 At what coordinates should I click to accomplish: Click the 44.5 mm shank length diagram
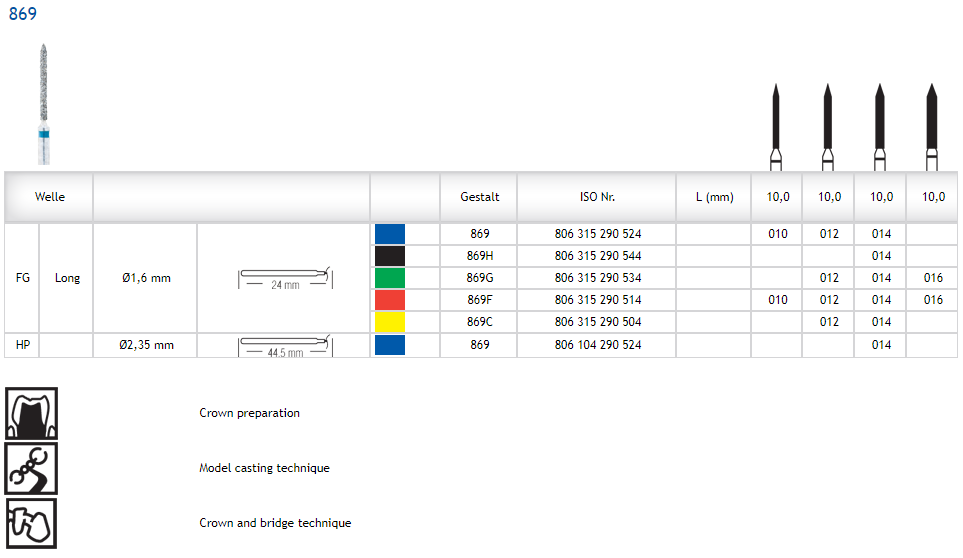[x=284, y=347]
